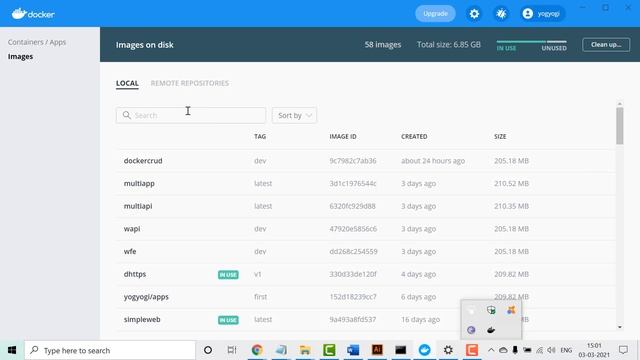Viewport: 640px width, 360px height.
Task: Click the network Wi-Fi tray icon
Action: (540, 350)
